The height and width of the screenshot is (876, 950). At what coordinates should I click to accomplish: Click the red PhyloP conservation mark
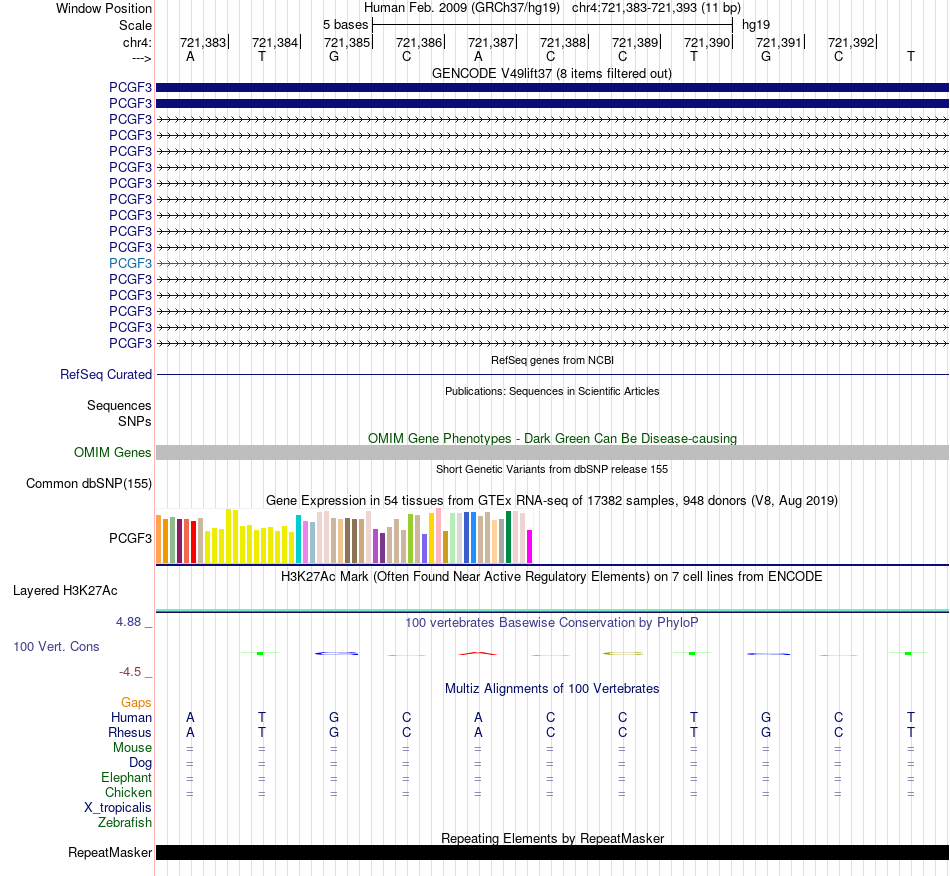(x=478, y=654)
